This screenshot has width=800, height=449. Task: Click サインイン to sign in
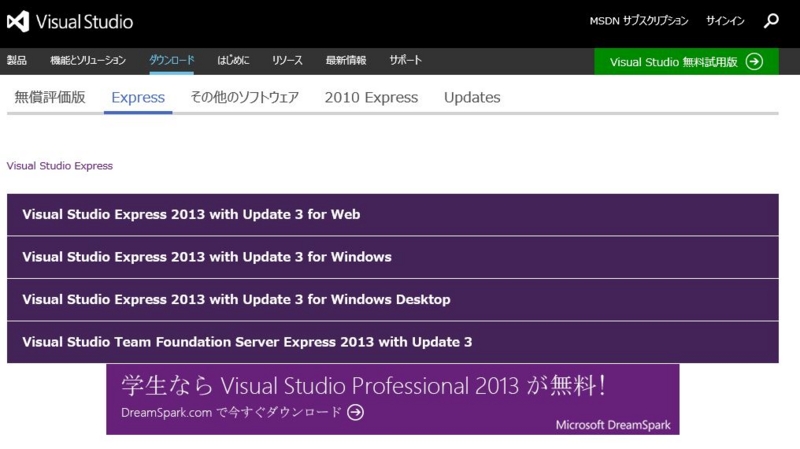point(725,21)
